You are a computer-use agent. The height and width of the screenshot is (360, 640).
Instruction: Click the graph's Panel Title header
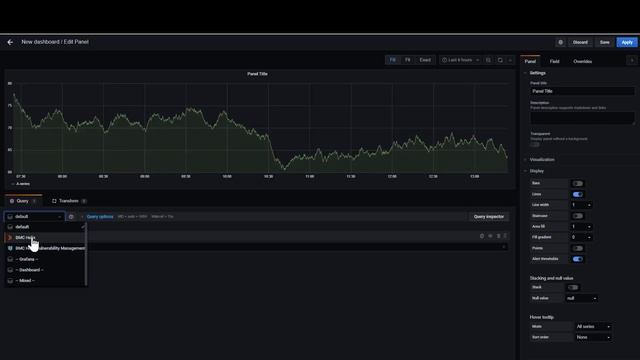(x=258, y=74)
